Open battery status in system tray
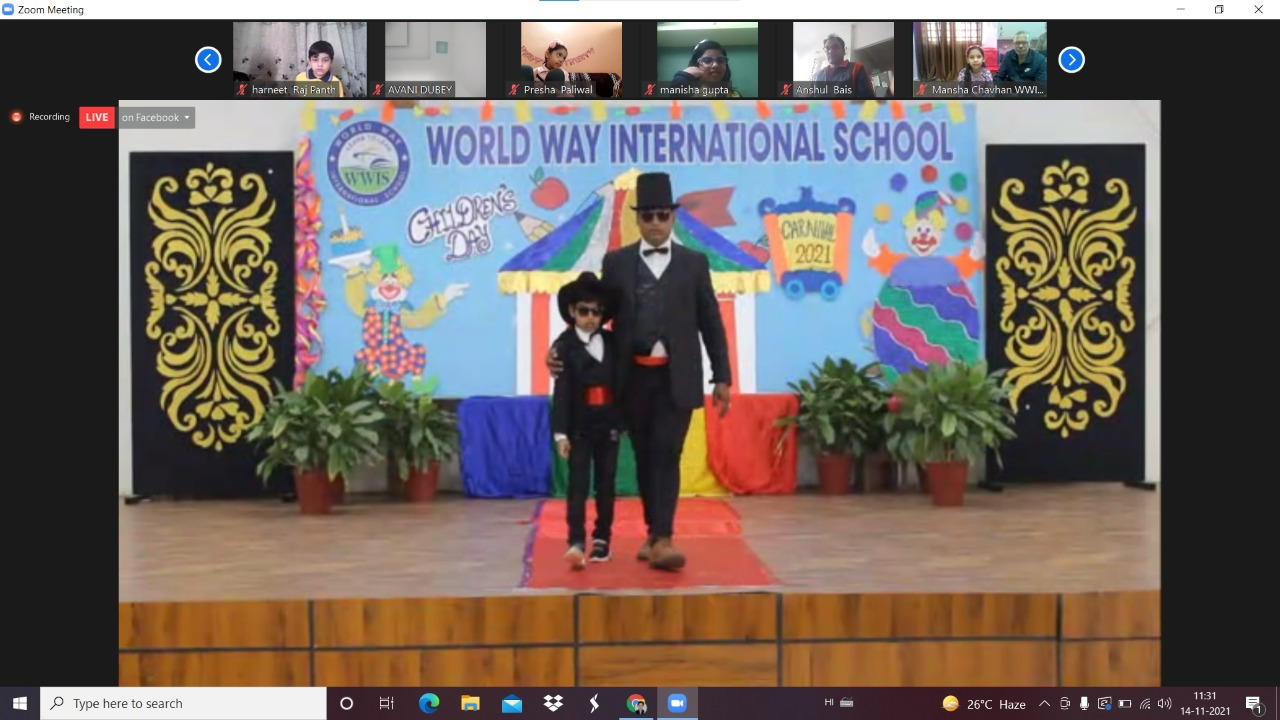Viewport: 1280px width, 720px height. click(1124, 703)
